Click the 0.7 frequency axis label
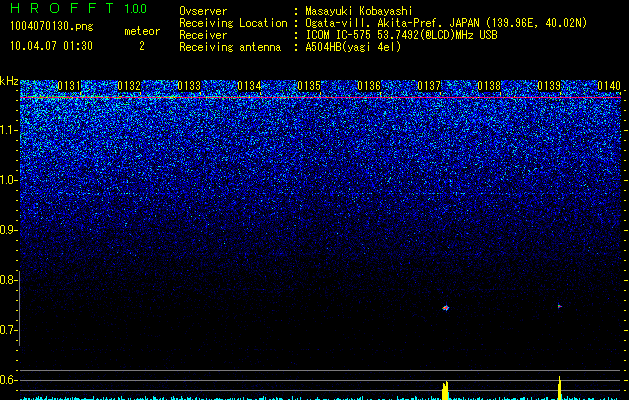 9,330
